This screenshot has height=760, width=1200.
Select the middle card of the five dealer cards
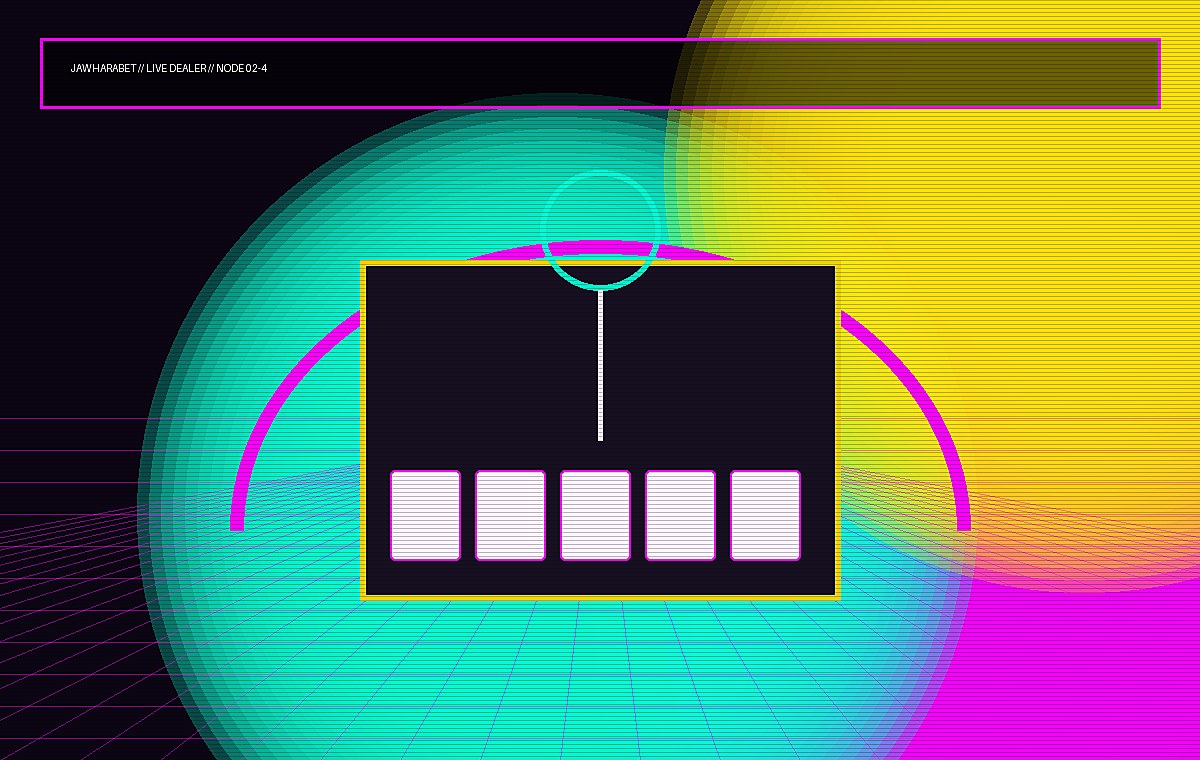point(595,515)
